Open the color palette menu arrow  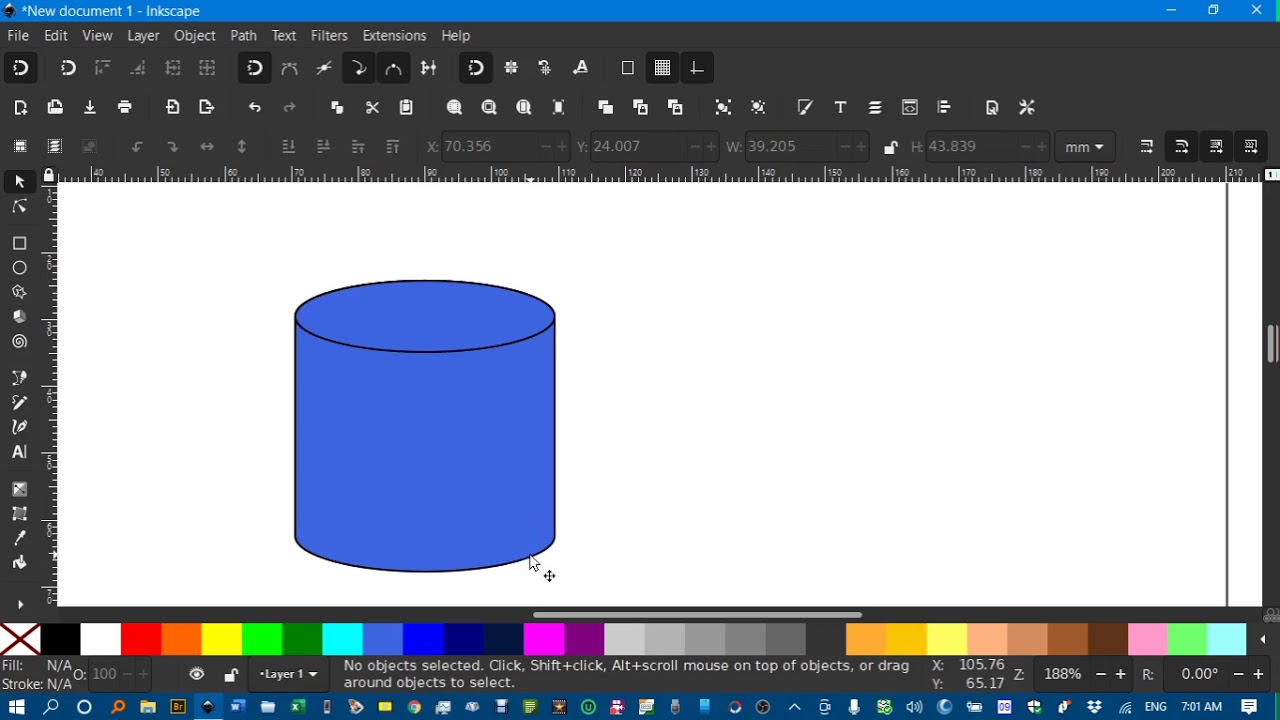(1263, 640)
